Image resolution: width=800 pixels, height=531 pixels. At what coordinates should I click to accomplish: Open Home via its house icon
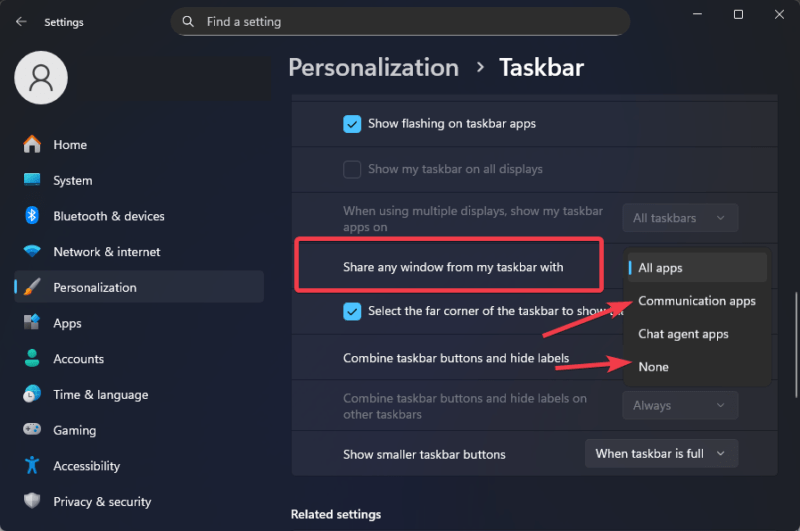click(x=32, y=144)
